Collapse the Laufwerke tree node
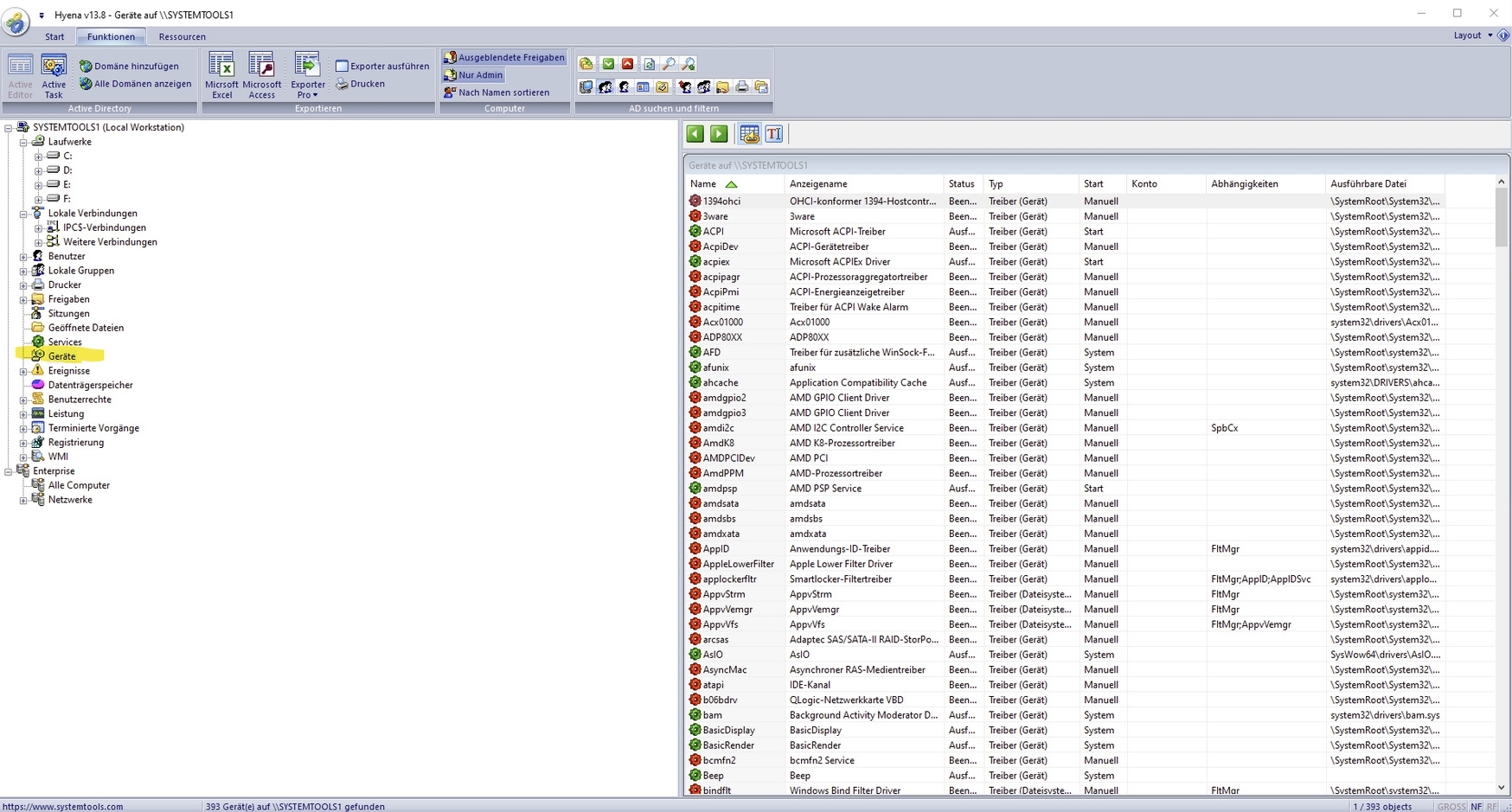 [23, 142]
